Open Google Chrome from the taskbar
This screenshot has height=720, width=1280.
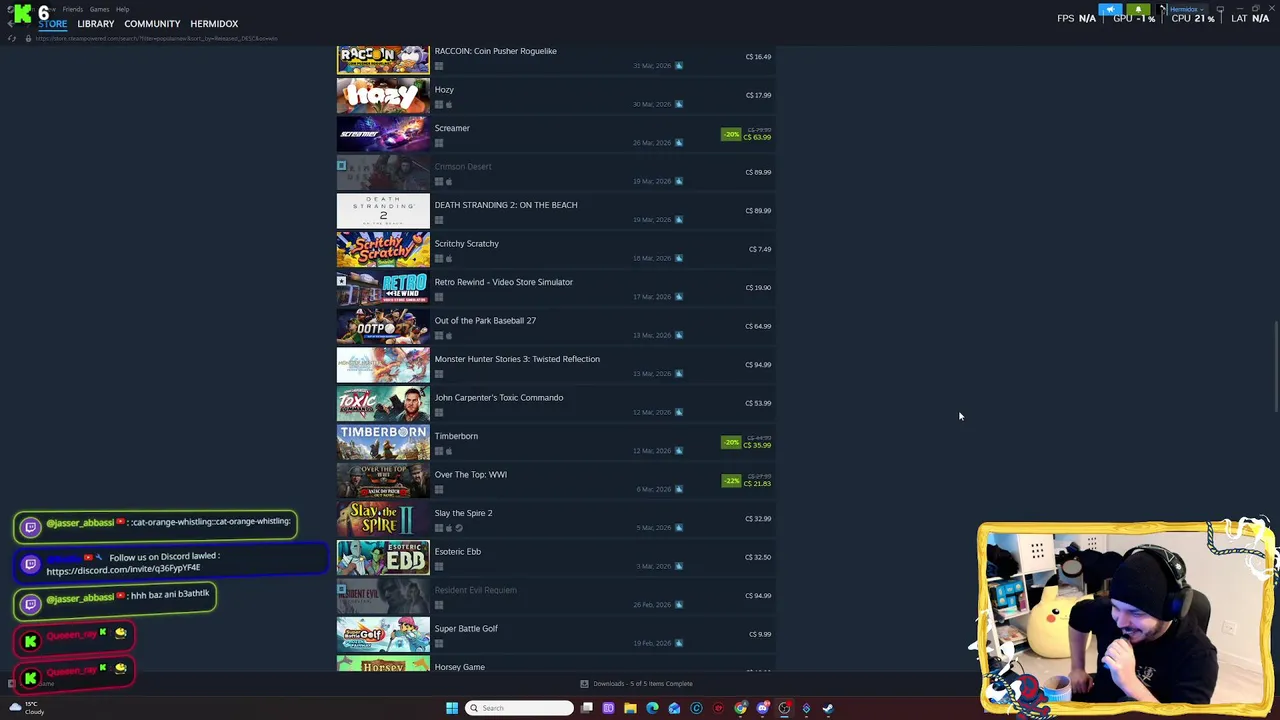(740, 708)
